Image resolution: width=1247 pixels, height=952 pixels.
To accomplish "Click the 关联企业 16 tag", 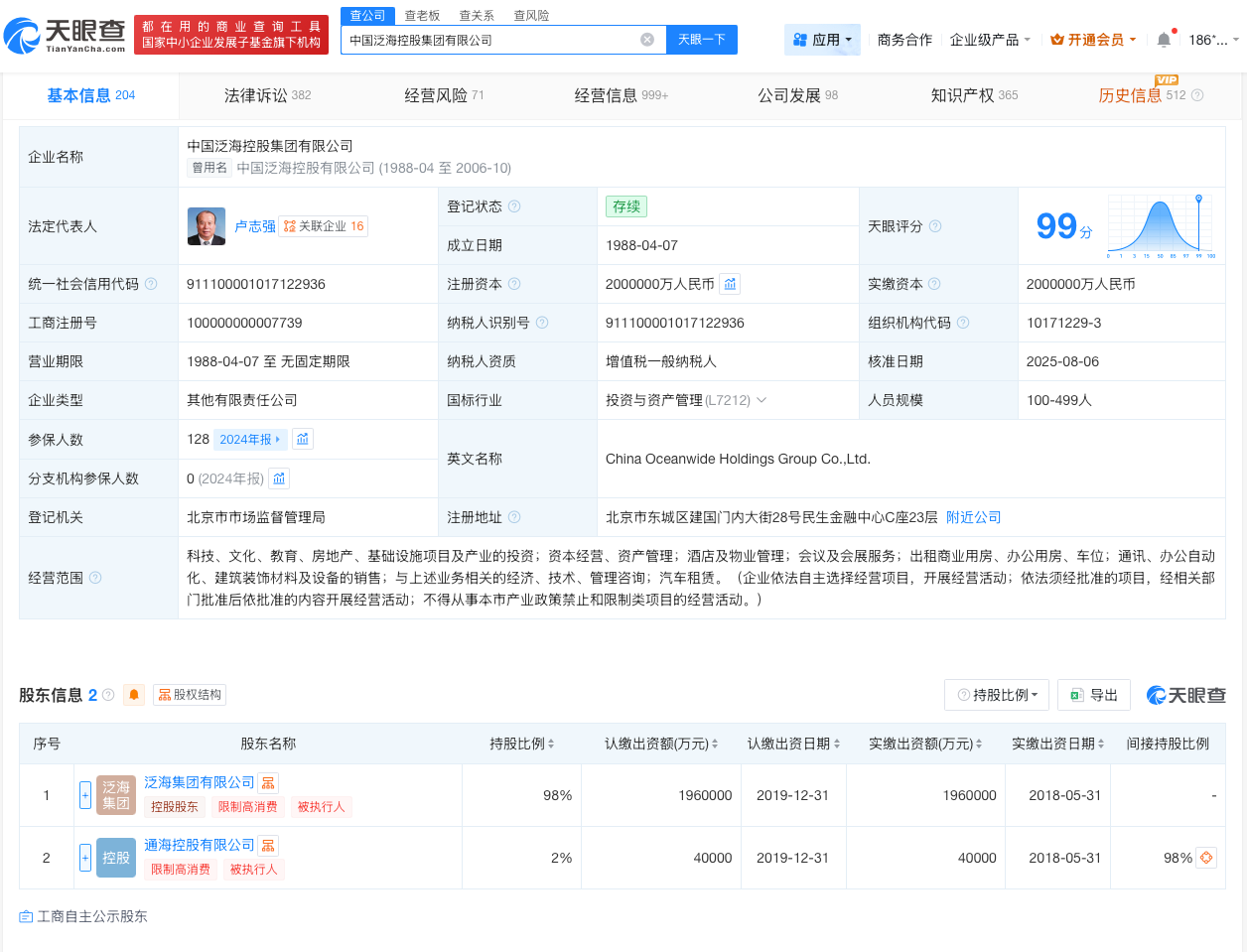I will point(324,226).
